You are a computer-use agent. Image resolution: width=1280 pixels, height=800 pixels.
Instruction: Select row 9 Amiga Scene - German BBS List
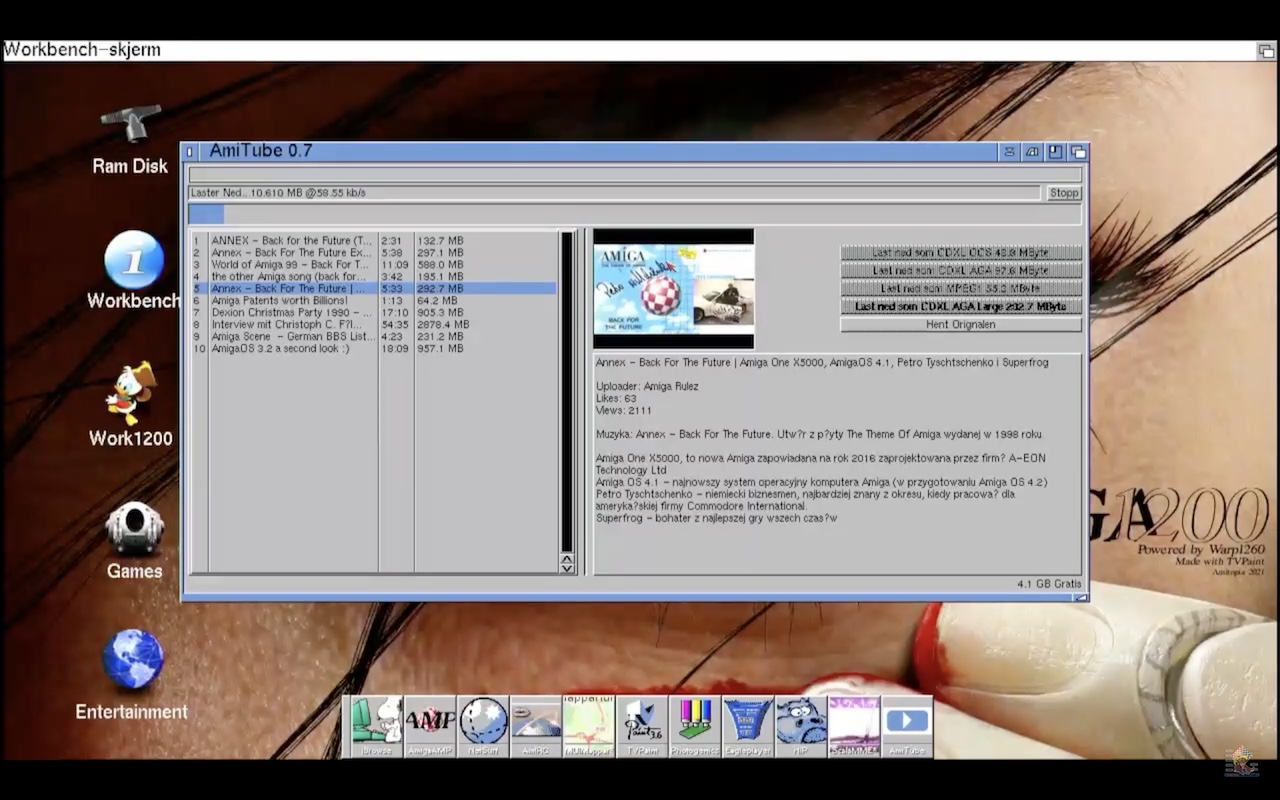pyautogui.click(x=373, y=337)
